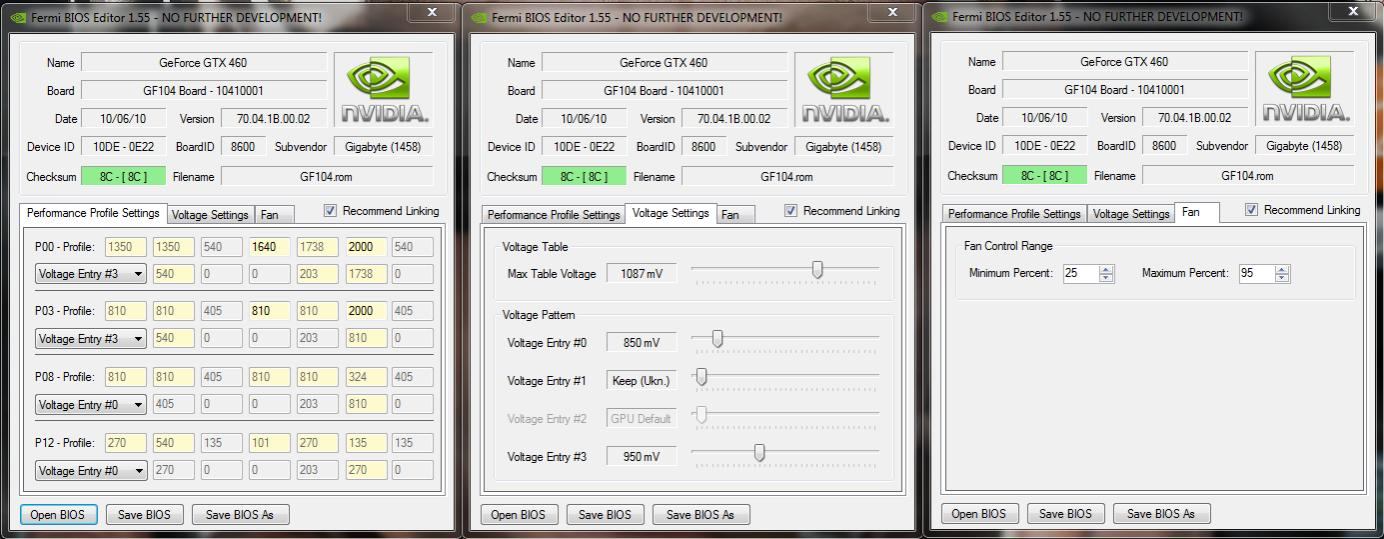This screenshot has width=1384, height=539.
Task: Click the Filename field in the right window
Action: [1248, 175]
